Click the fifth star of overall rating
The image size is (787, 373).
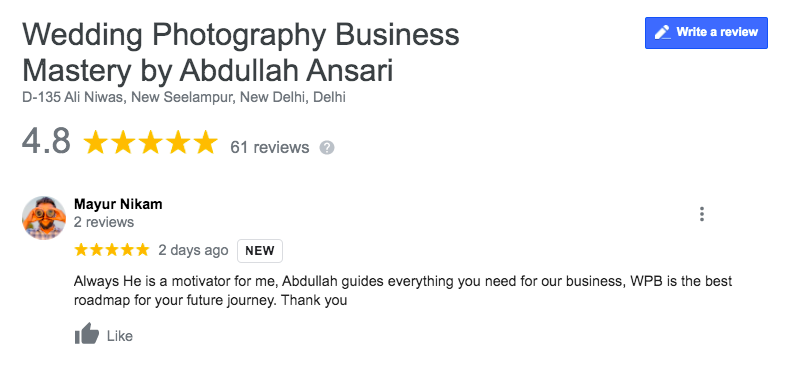(x=205, y=143)
